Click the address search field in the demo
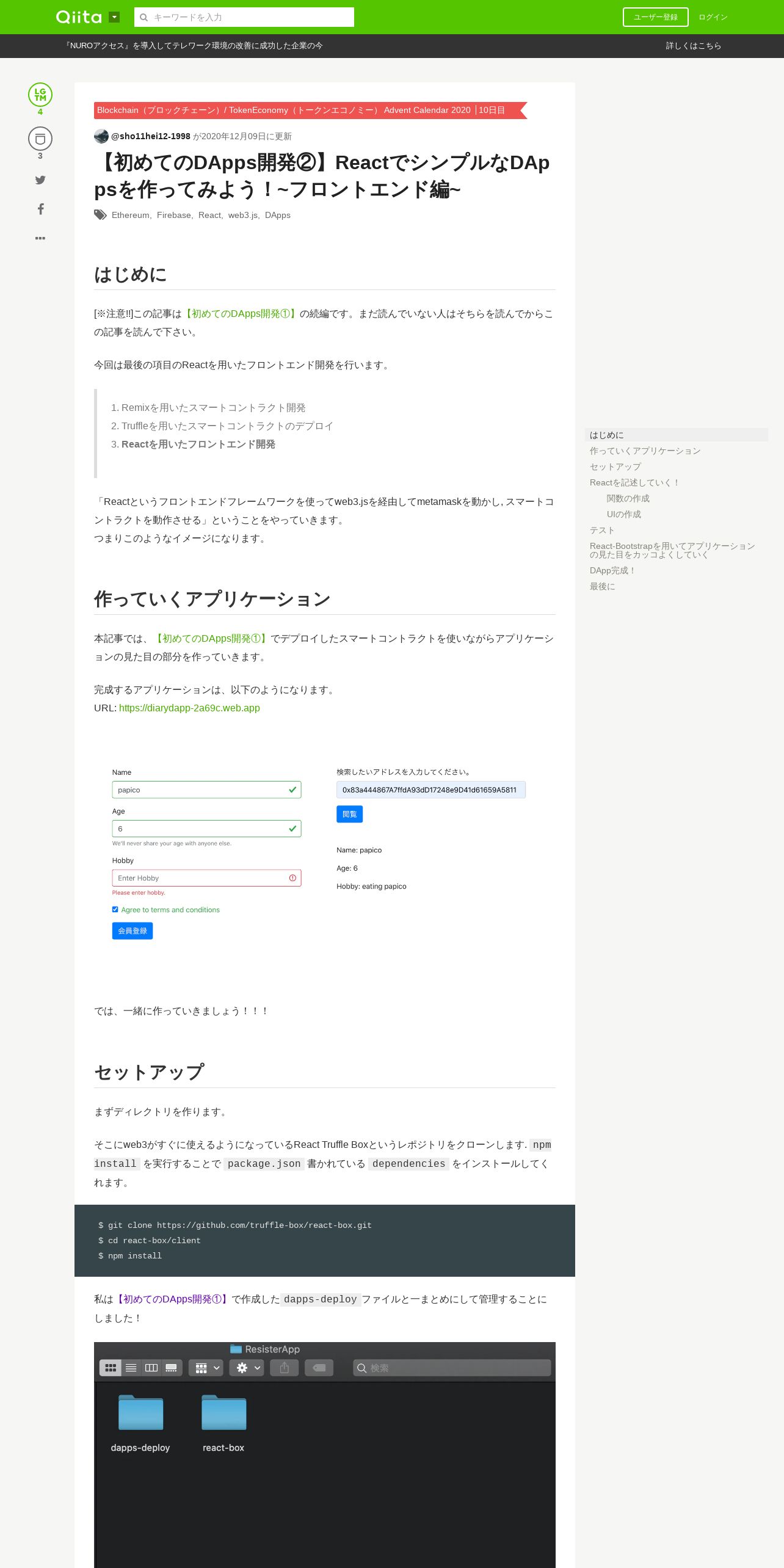The width and height of the screenshot is (784, 1568). click(431, 789)
